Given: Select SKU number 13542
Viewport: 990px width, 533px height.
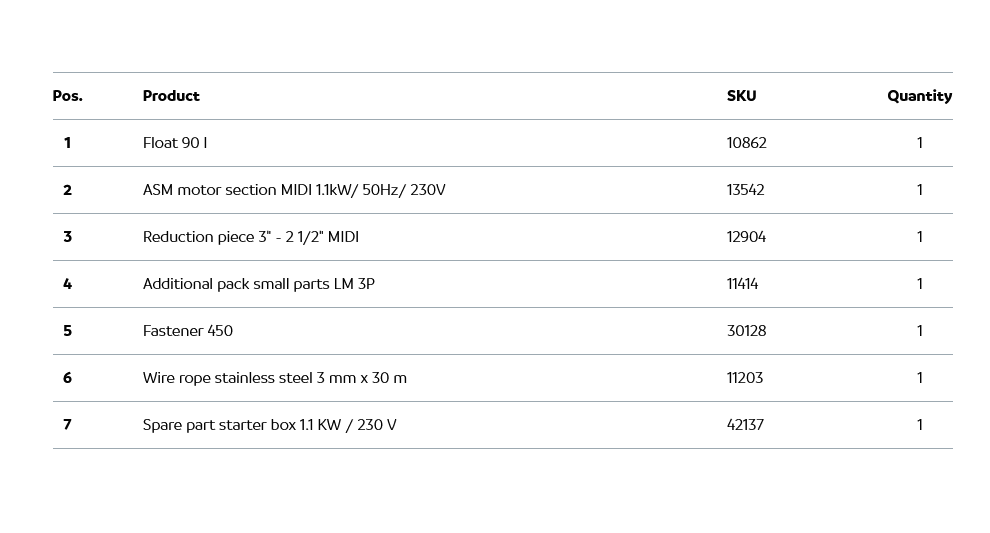Looking at the screenshot, I should coord(745,190).
